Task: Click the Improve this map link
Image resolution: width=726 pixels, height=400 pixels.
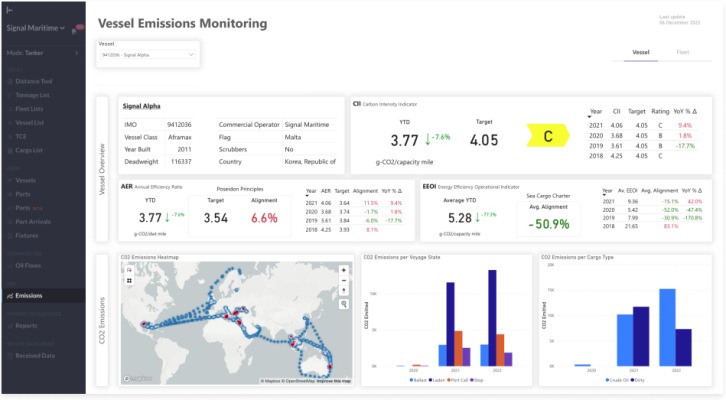Action: 333,381
